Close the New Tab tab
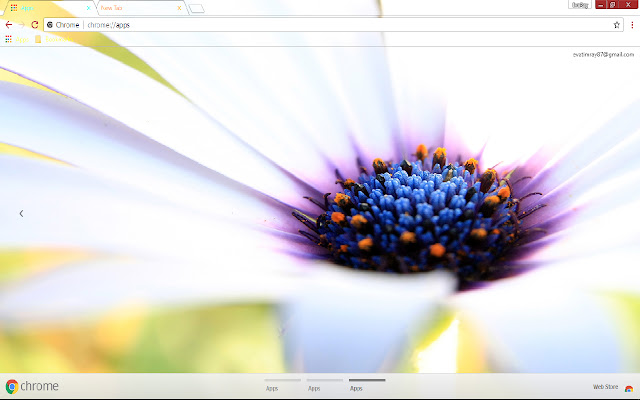 coord(179,8)
